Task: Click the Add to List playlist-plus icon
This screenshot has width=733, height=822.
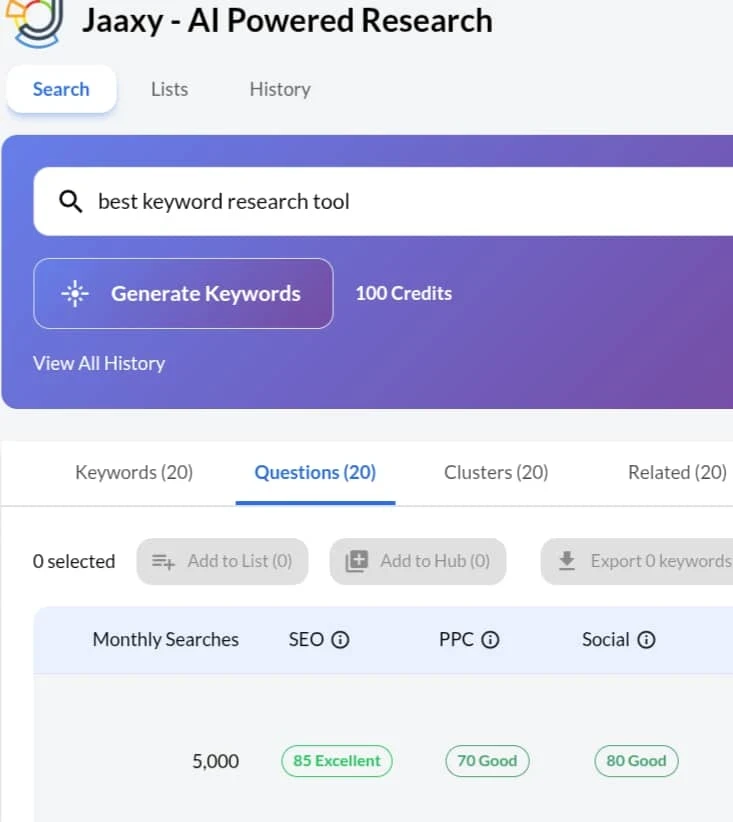Action: pos(163,561)
